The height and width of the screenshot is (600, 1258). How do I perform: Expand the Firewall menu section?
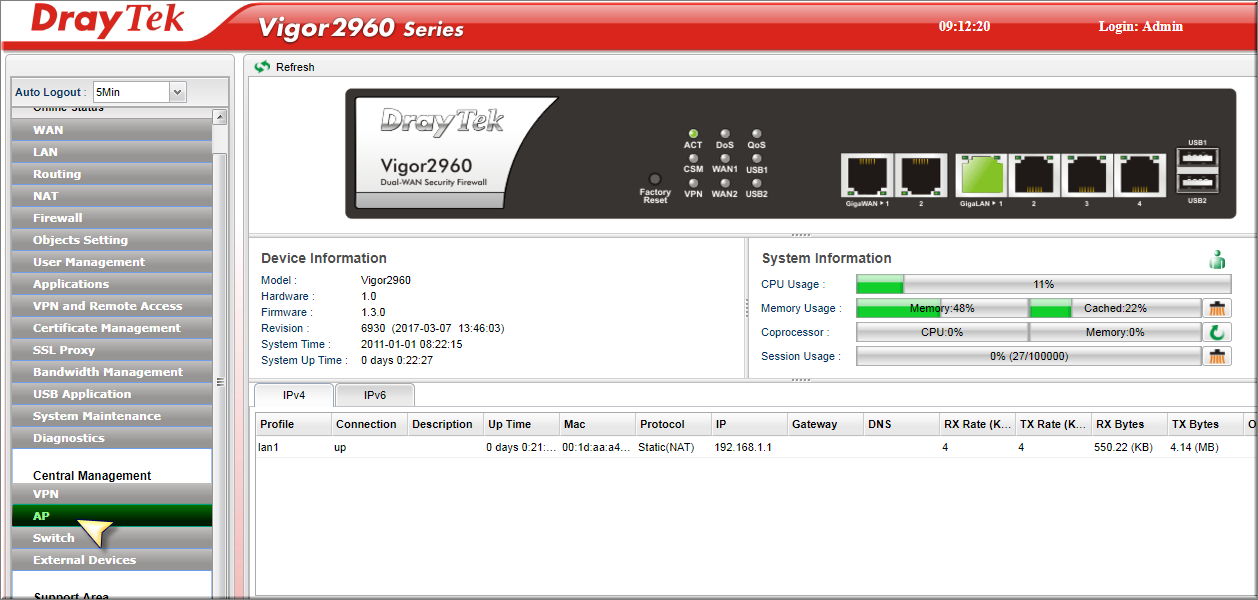[x=58, y=218]
